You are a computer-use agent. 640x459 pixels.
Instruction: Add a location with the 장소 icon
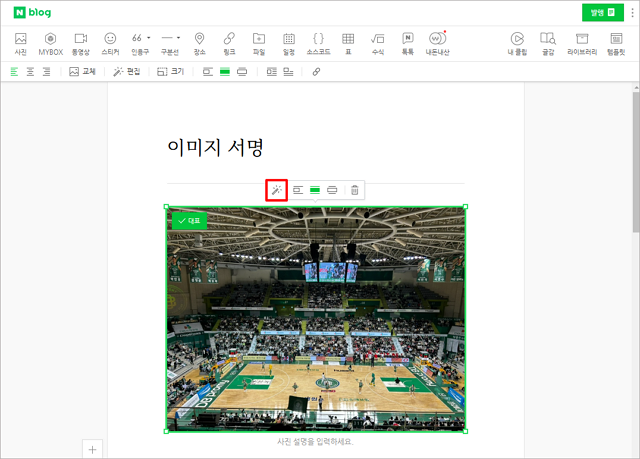tap(199, 42)
